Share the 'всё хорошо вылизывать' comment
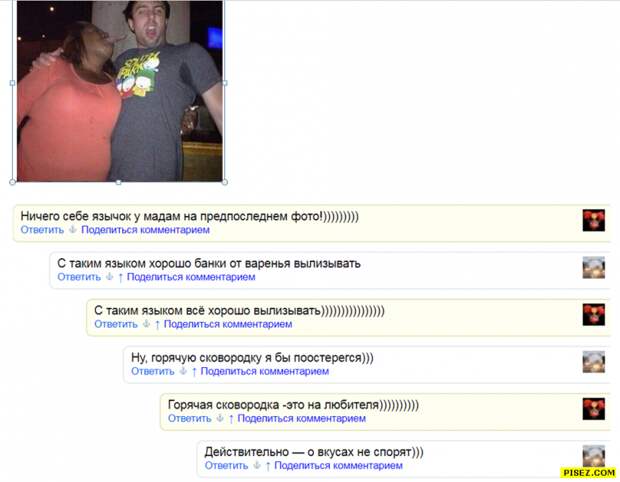Screen dimensions: 620x482 point(228,324)
